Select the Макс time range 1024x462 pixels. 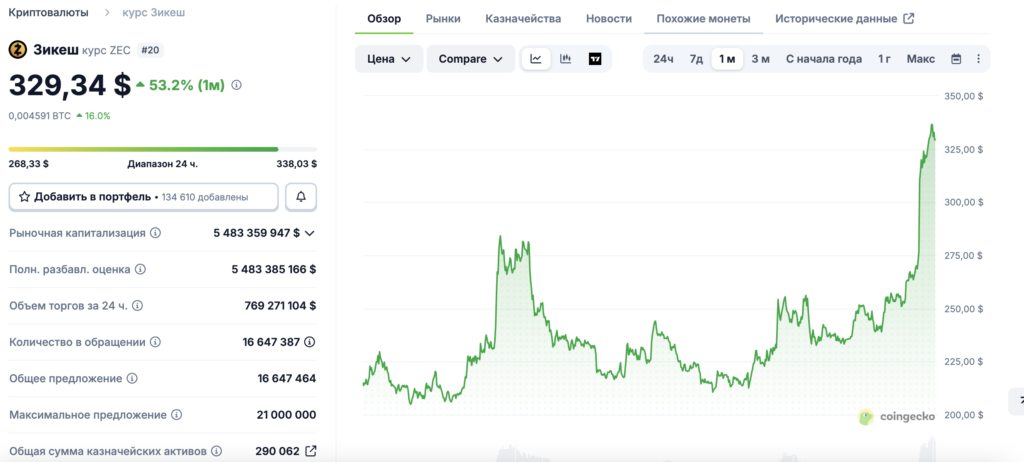[x=920, y=59]
